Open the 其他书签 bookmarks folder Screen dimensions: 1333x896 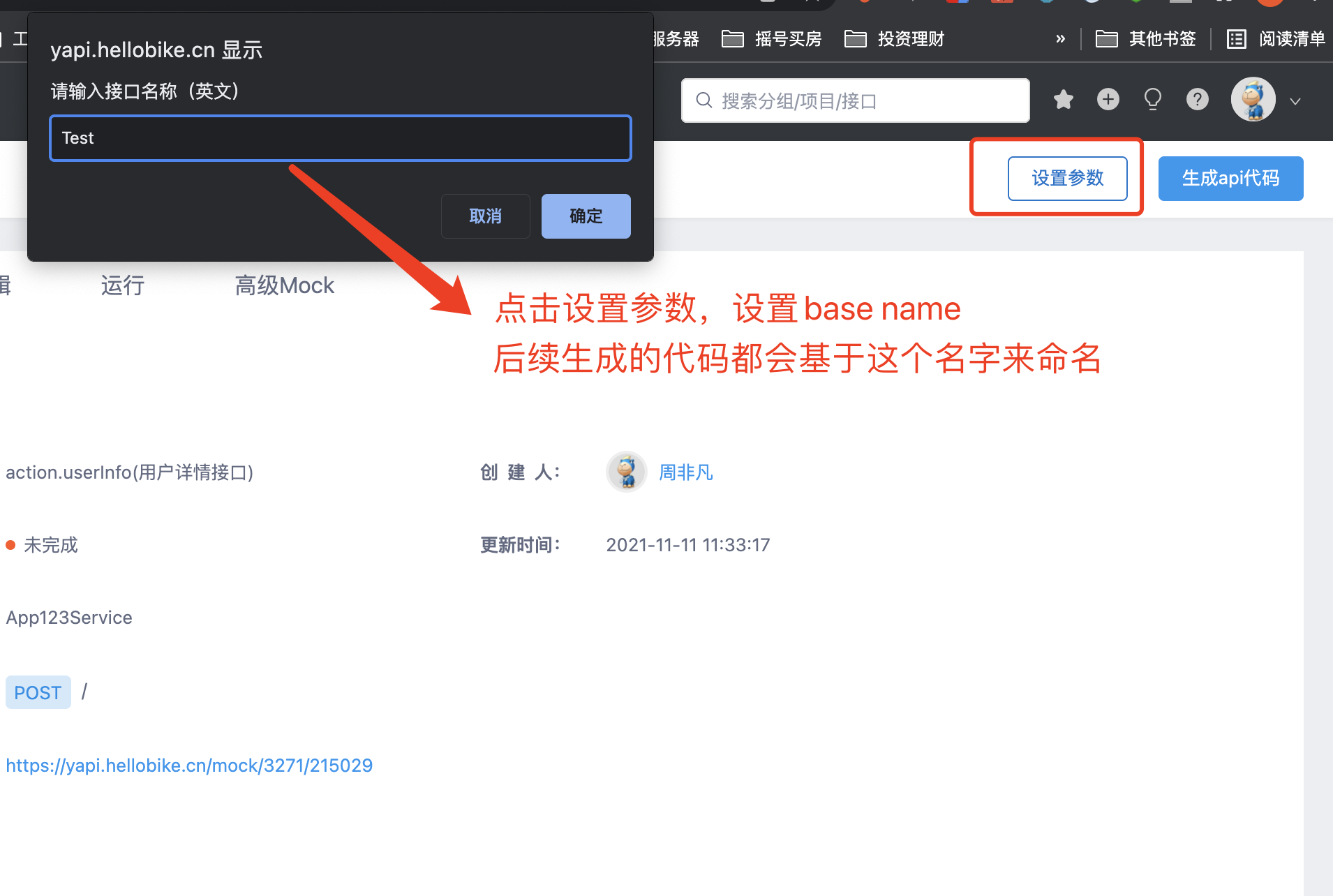pos(1145,39)
